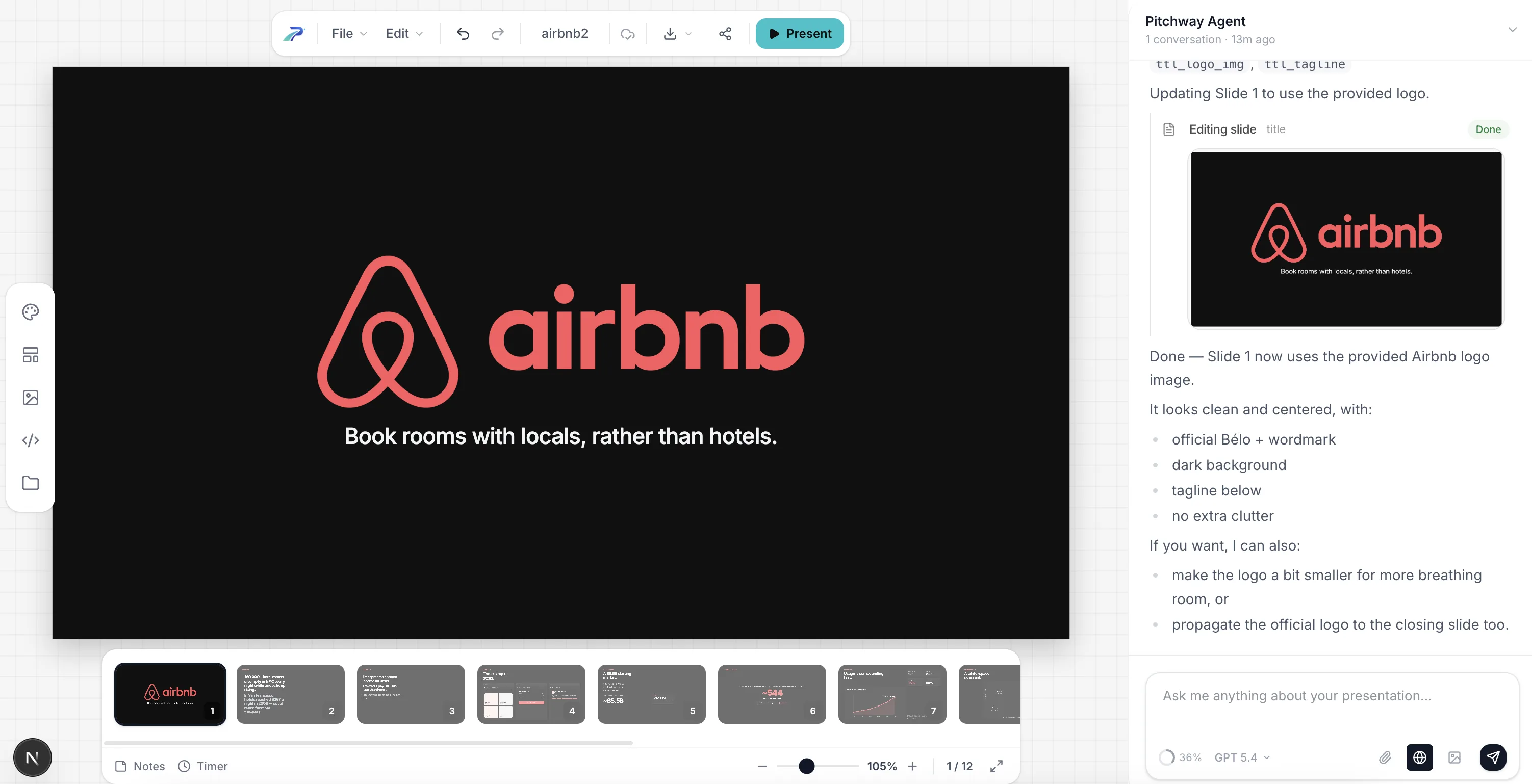Toggle the Notes panel
This screenshot has width=1532, height=784.
(x=140, y=766)
